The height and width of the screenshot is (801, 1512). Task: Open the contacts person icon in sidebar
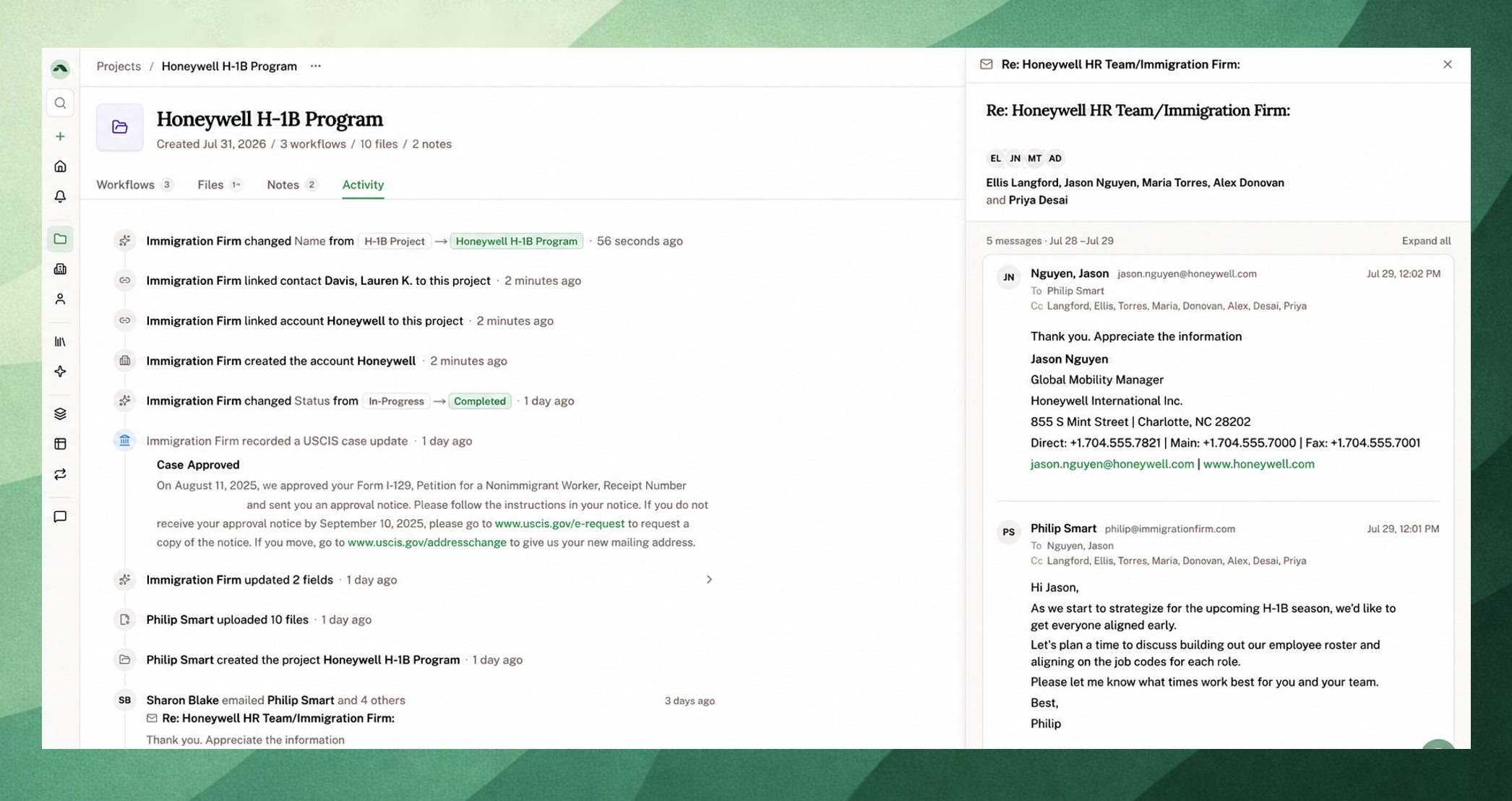60,299
